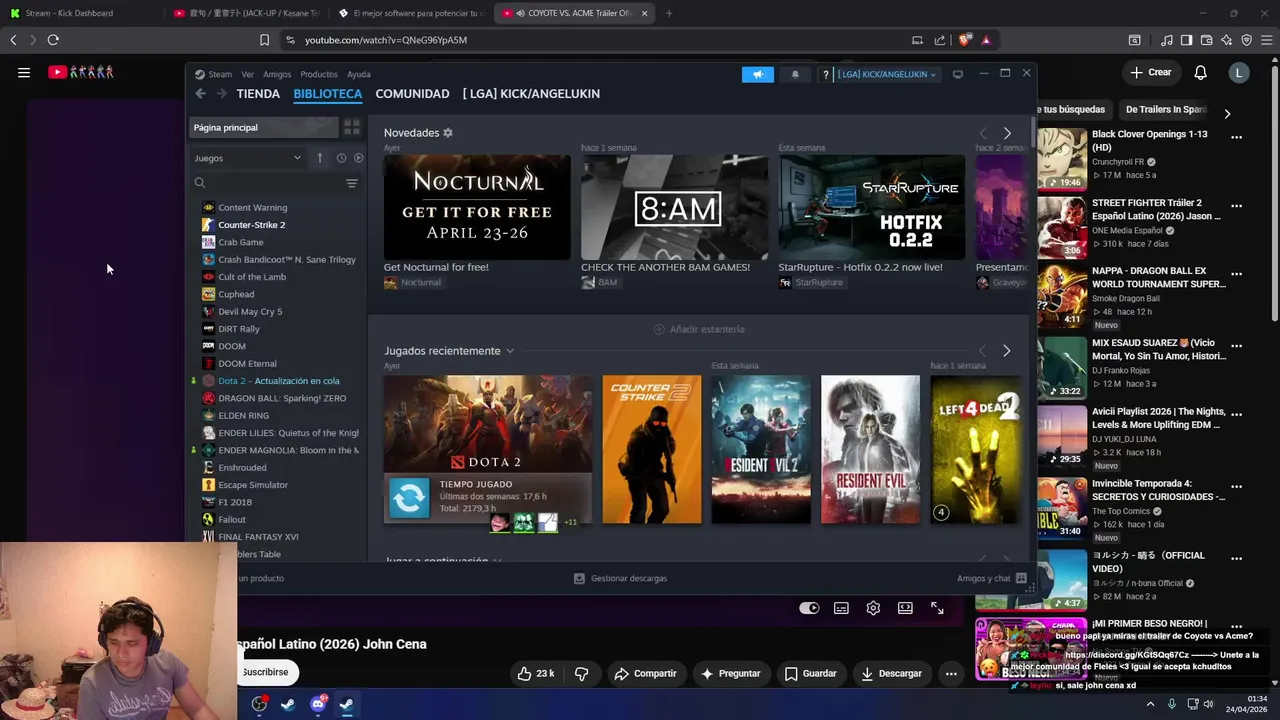This screenshot has width=1280, height=720.
Task: Click Página principal button in library
Action: [x=264, y=127]
